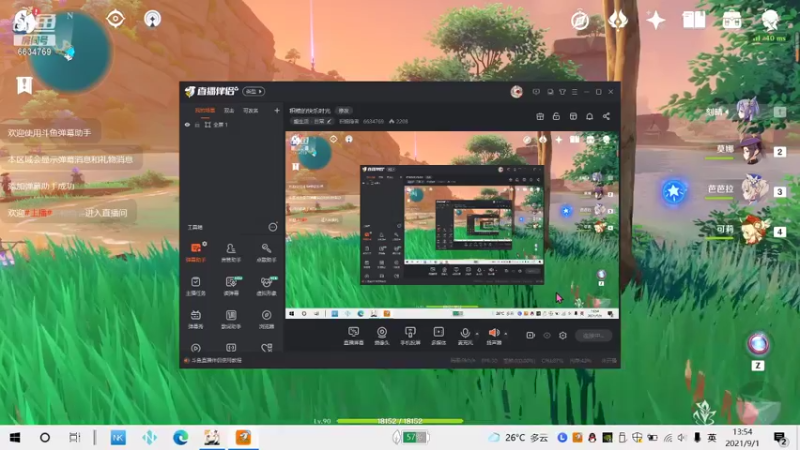Open the Windows notification center icon
Screen dimensions: 800x450
pyautogui.click(x=780, y=438)
